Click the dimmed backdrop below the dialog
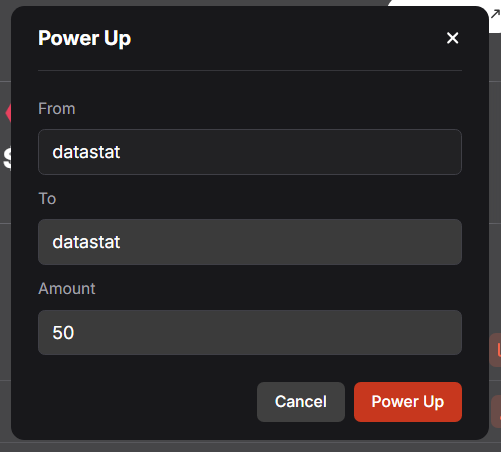Image resolution: width=501 pixels, height=452 pixels. (250, 447)
